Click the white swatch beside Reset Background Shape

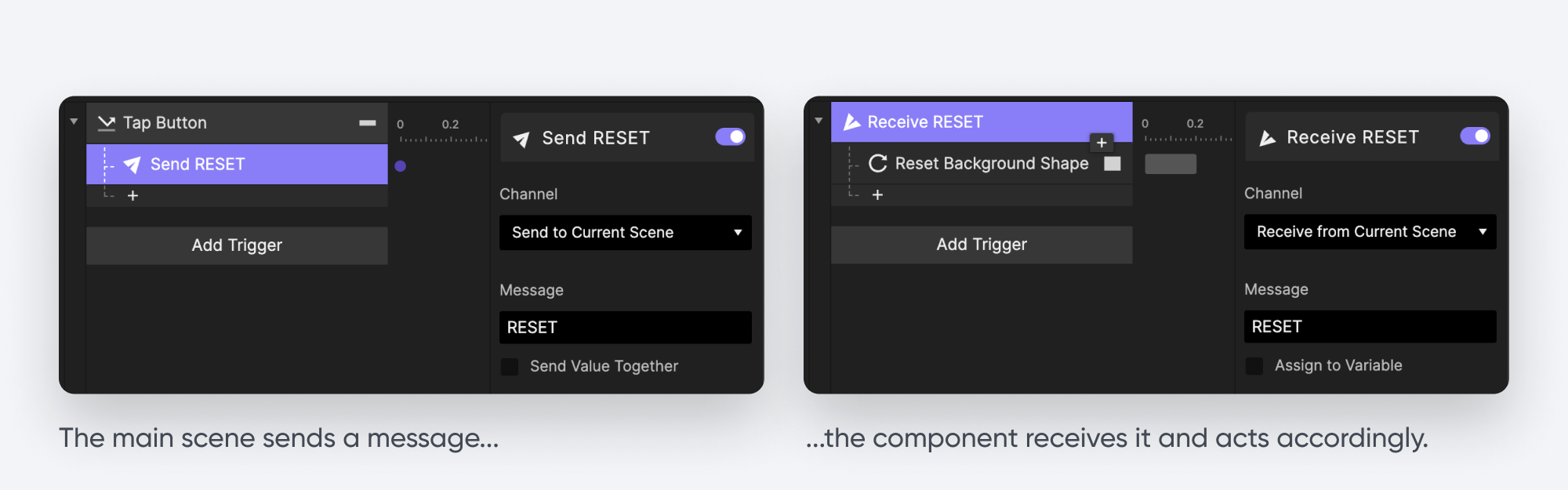(1112, 163)
